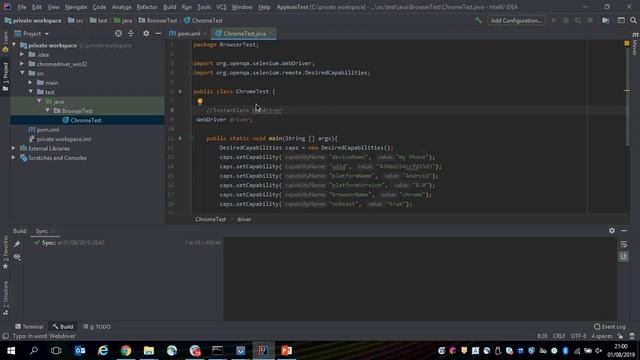Click the yellow intention light bulb
This screenshot has height=360, width=640.
click(x=200, y=101)
